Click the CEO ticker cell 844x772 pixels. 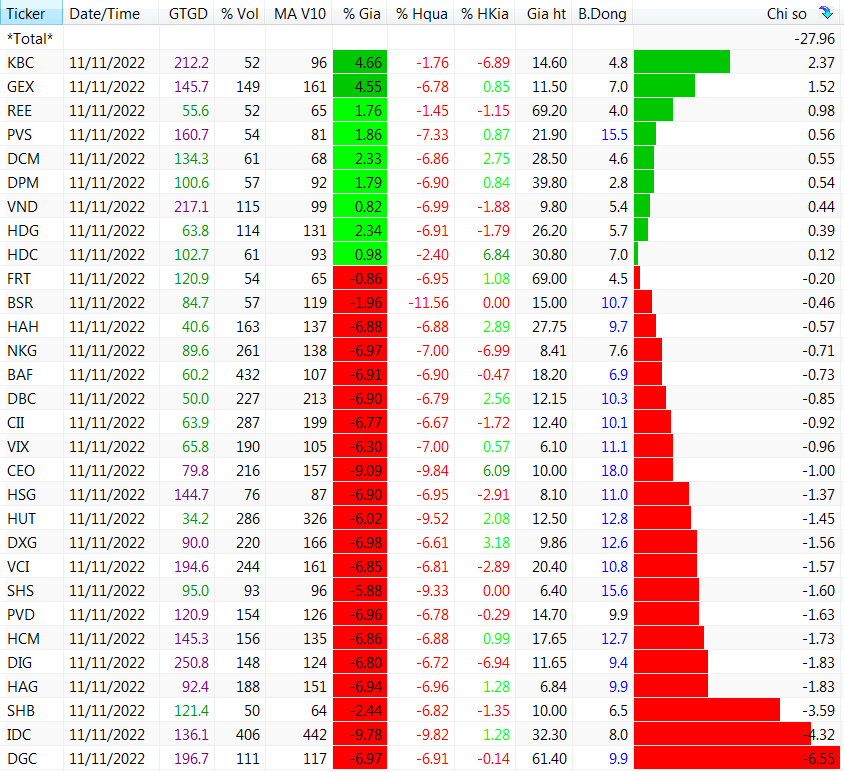[x=20, y=471]
